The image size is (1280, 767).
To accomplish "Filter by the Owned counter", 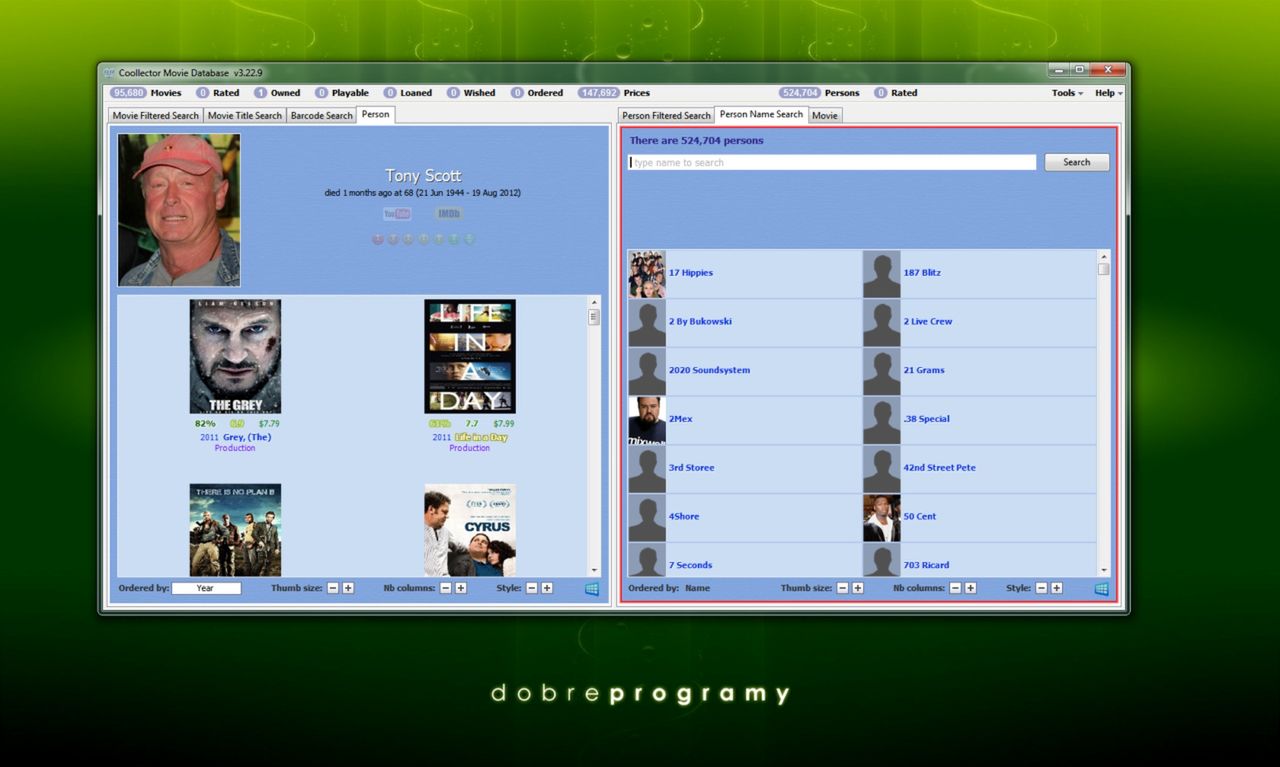I will click(277, 93).
